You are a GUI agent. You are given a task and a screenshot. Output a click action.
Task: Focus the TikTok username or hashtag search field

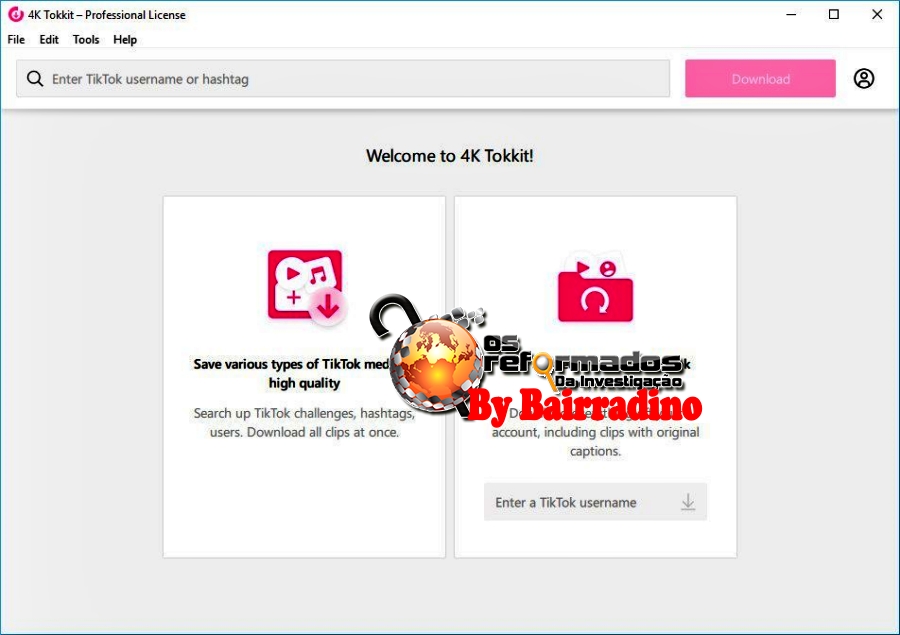pos(343,79)
